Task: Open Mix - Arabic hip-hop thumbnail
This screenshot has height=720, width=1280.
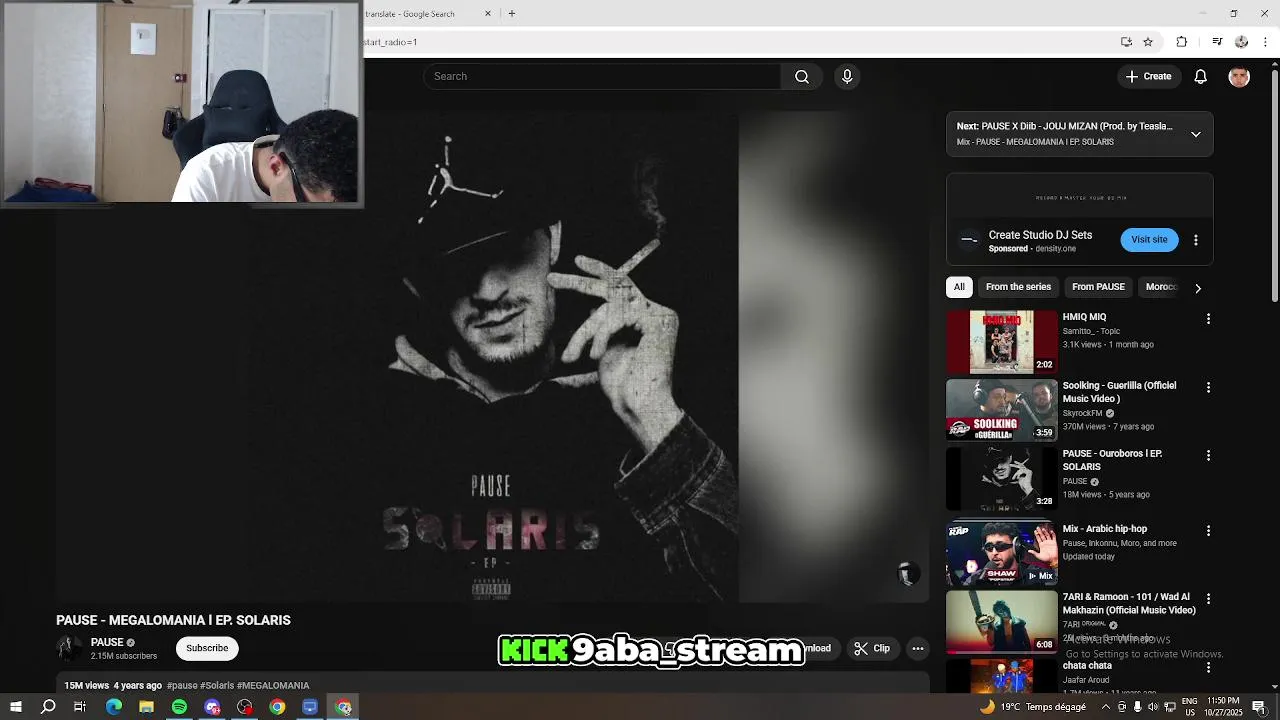Action: click(1001, 553)
